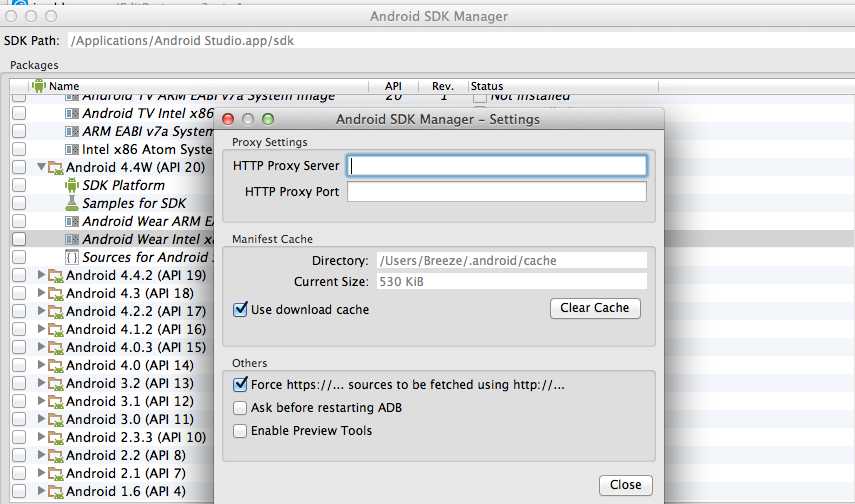This screenshot has width=855, height=504.
Task: Click the system image icon beside Android TV Intel x86
Action: (72, 113)
